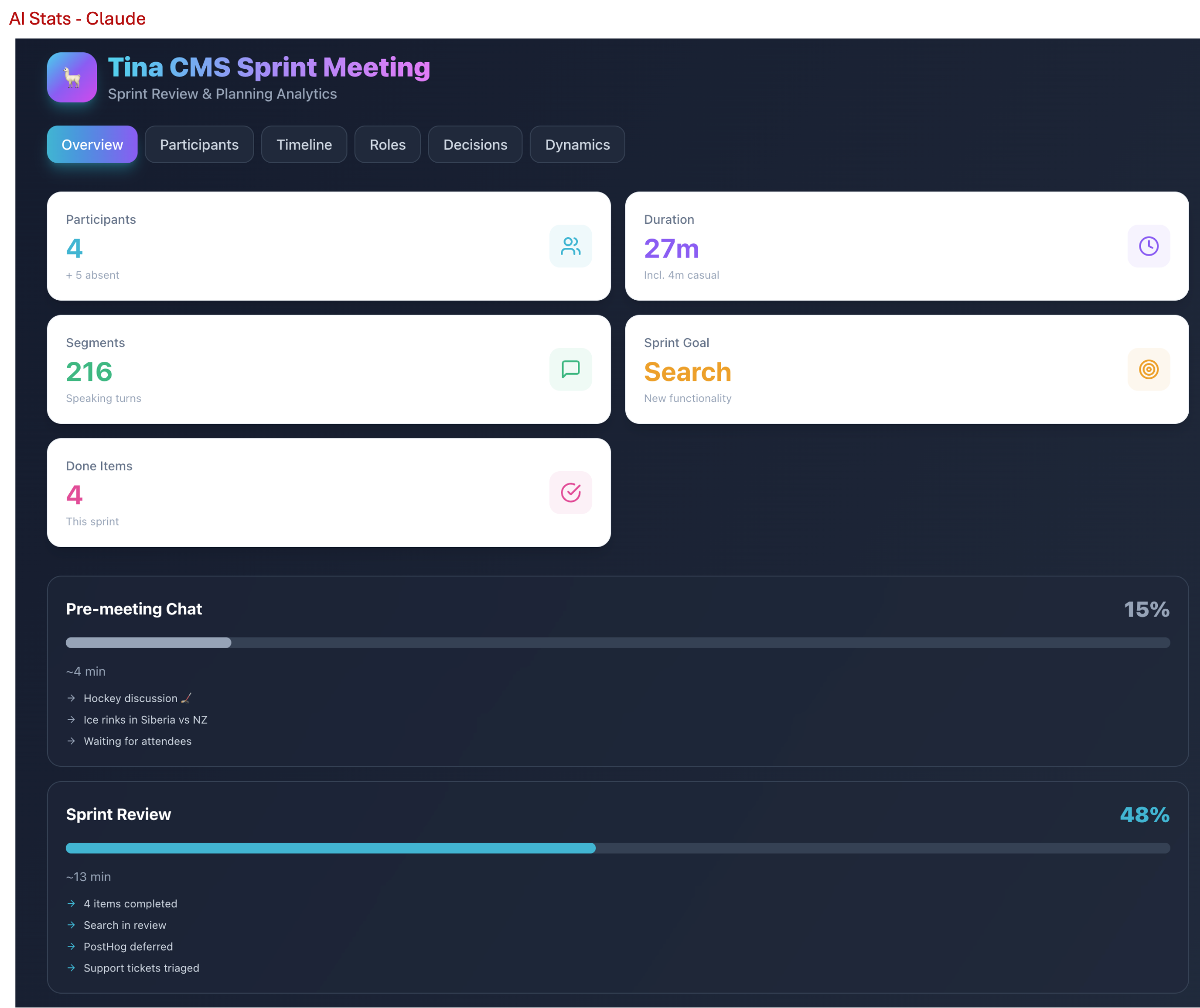This screenshot has width=1200, height=1008.
Task: Click the Overview button
Action: point(92,145)
